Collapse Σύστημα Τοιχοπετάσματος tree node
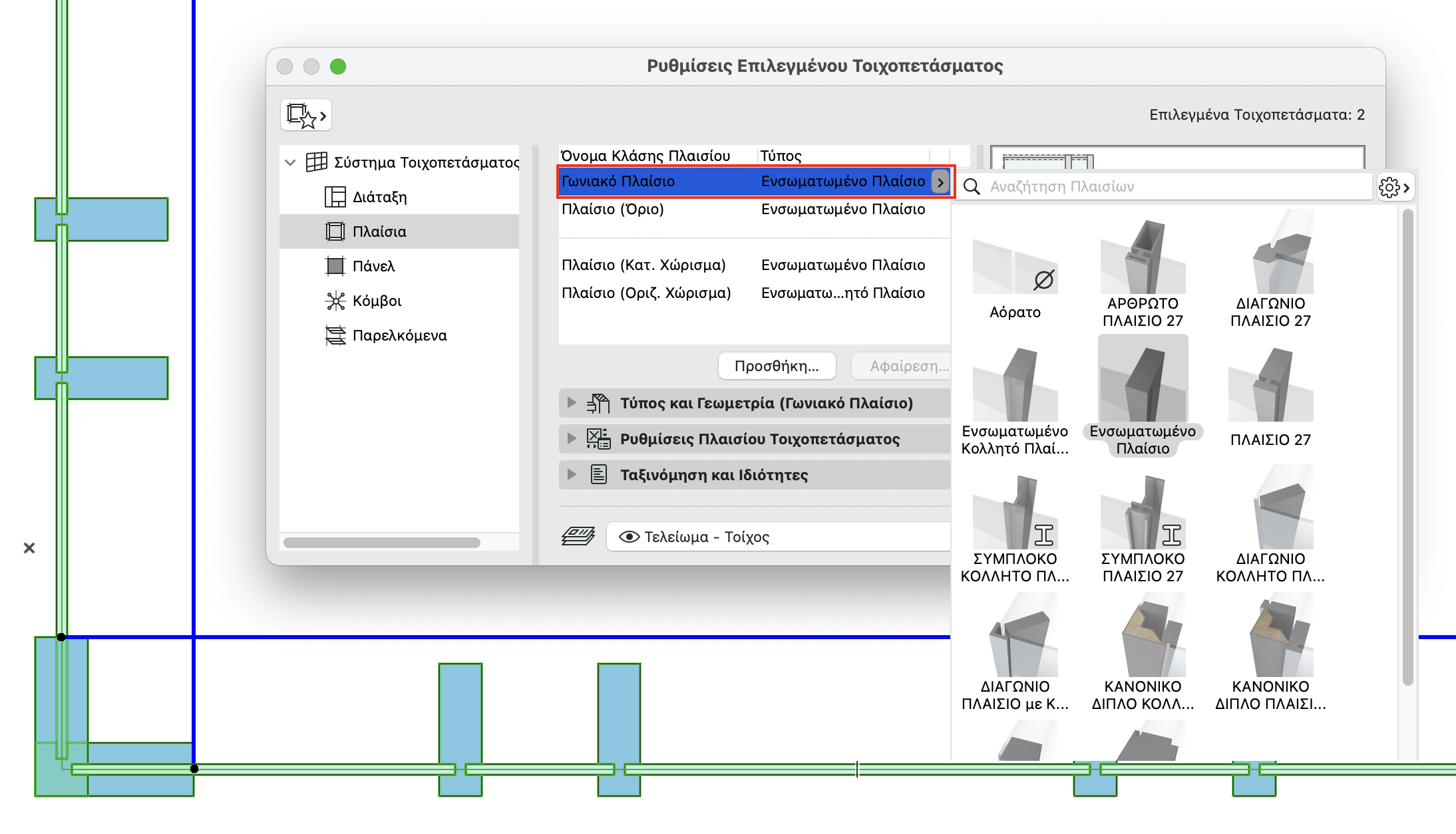Viewport: 1456px width, 834px height. [x=290, y=162]
